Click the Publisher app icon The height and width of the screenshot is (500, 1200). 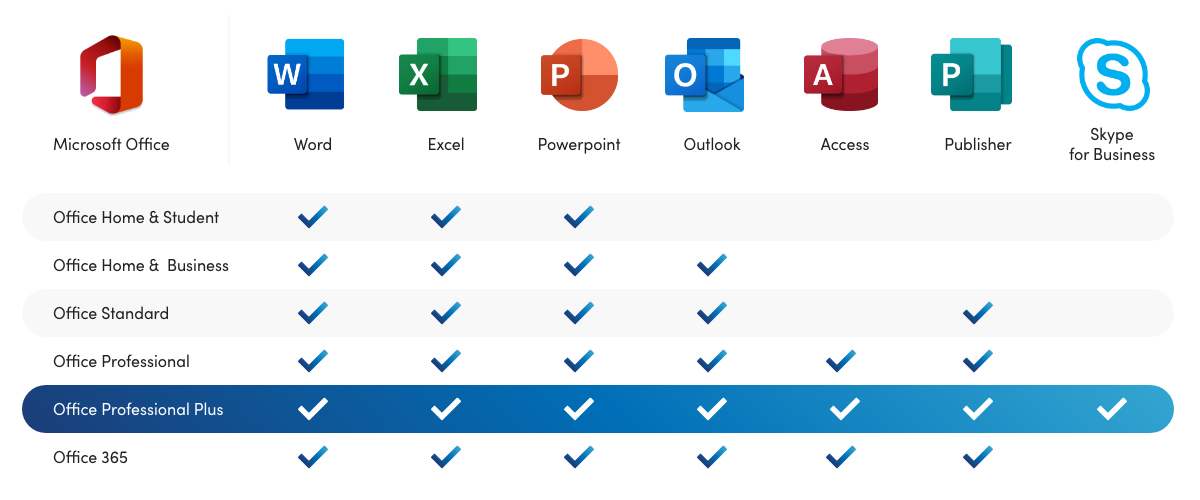click(971, 74)
